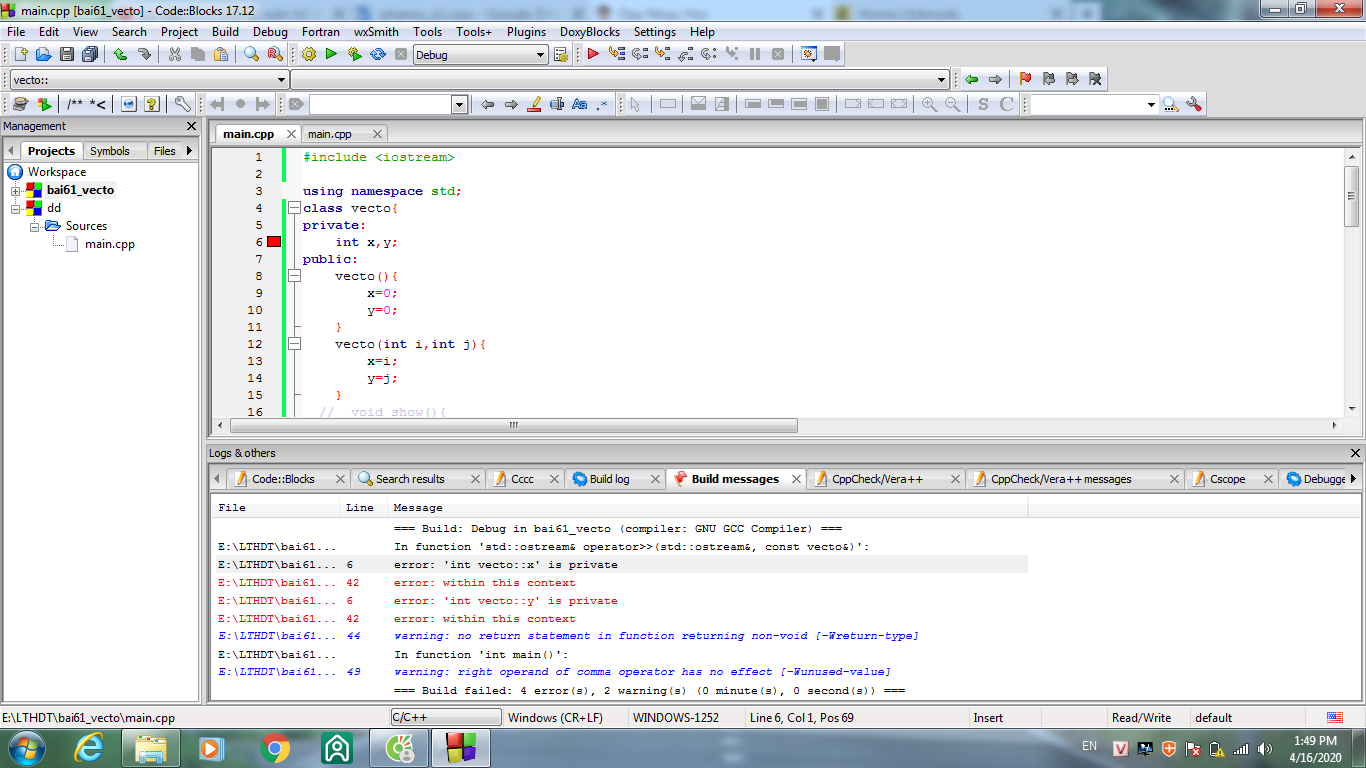Switch to the Build log tab
1366x768 pixels.
click(609, 479)
